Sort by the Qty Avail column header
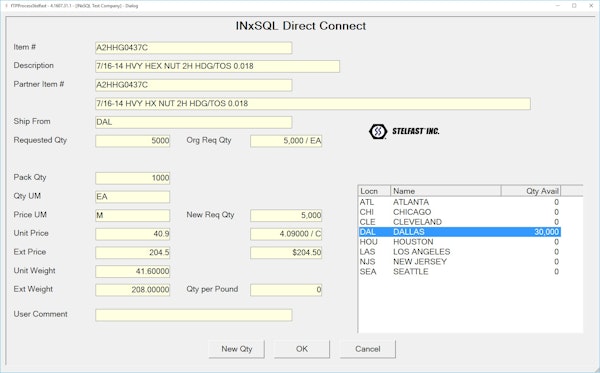The height and width of the screenshot is (373, 600). (x=531, y=191)
